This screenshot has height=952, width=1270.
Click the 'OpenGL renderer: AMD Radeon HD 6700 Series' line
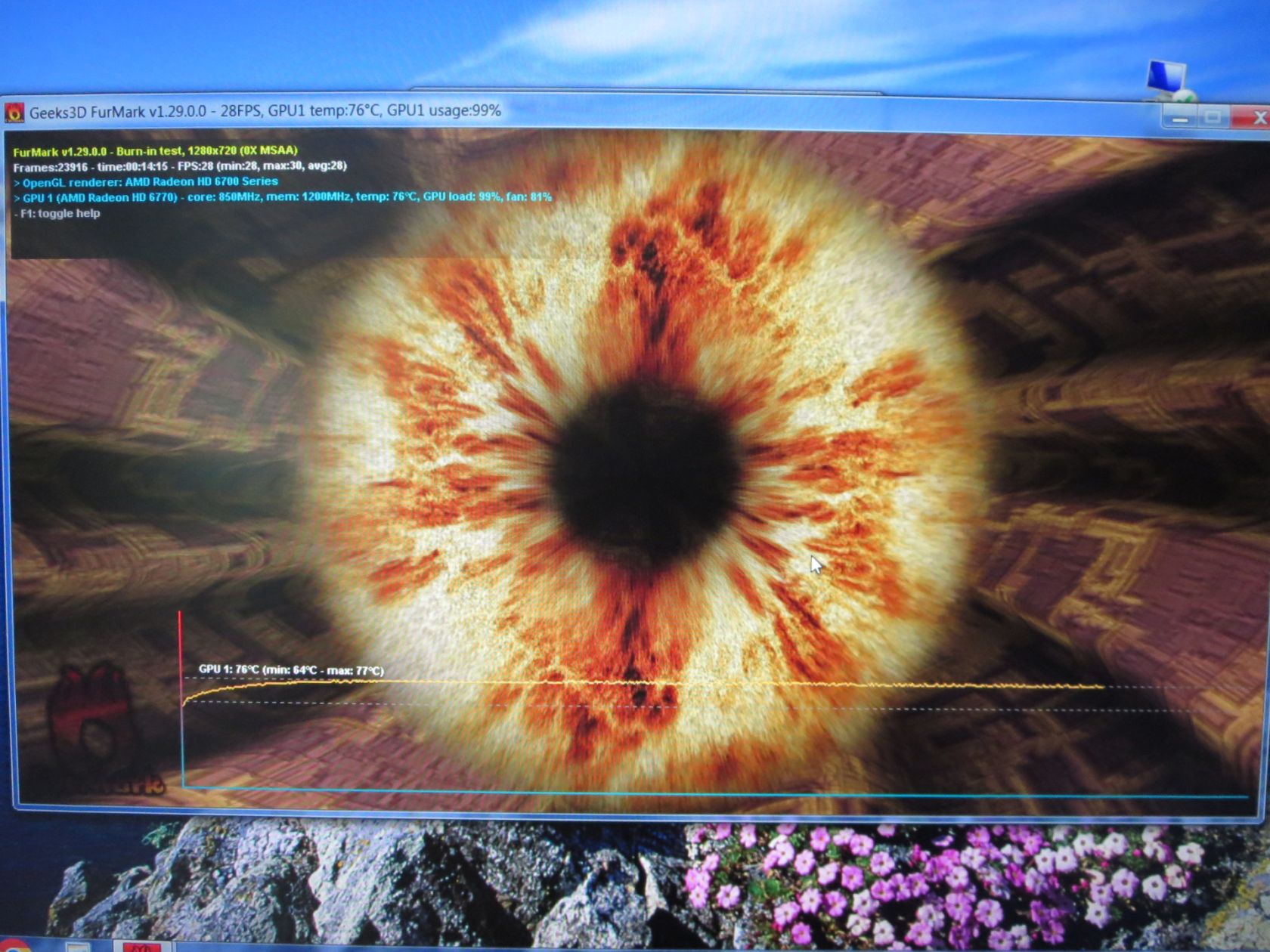click(145, 182)
